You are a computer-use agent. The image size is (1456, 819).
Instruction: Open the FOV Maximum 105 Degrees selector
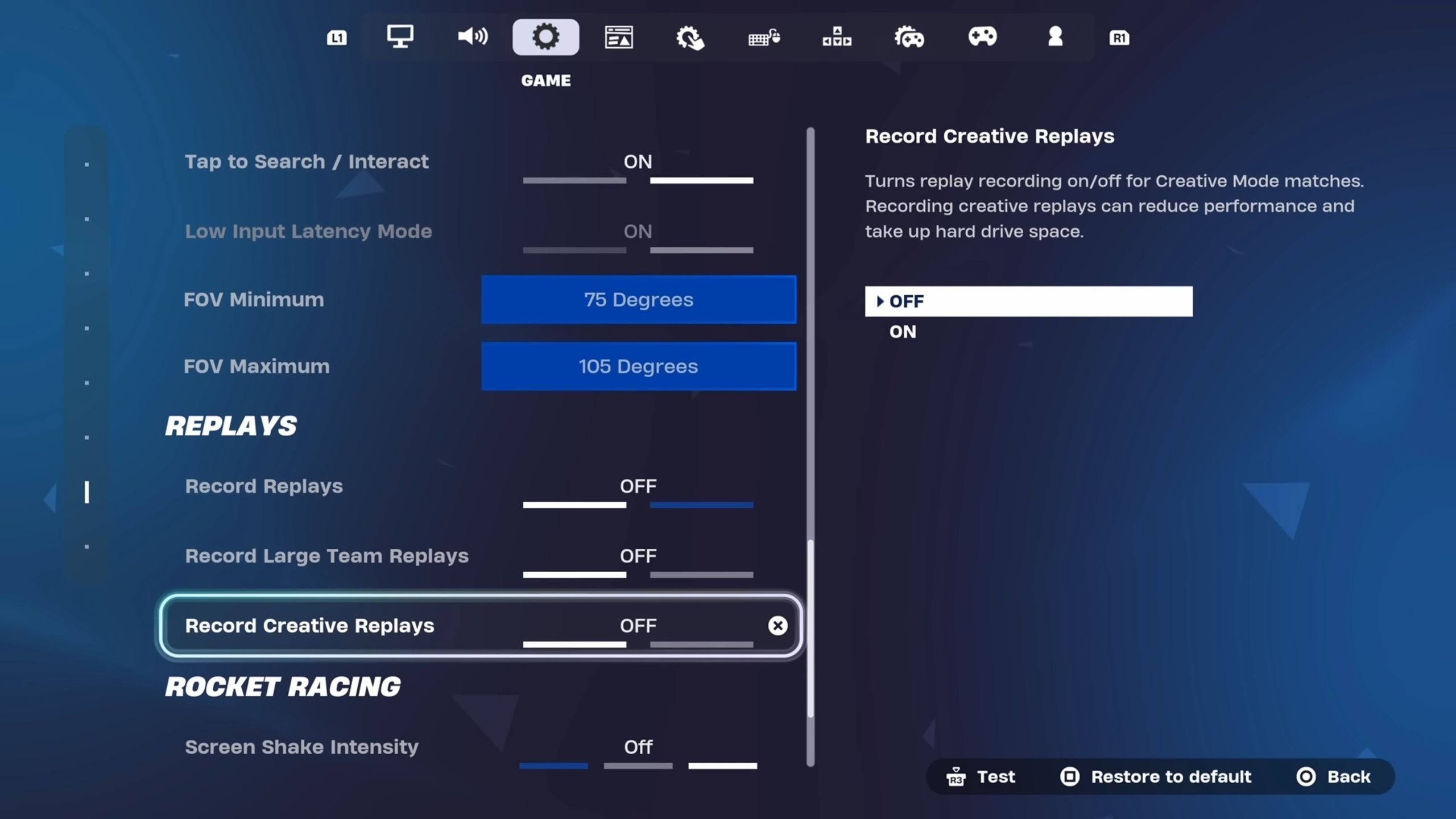[x=639, y=366]
